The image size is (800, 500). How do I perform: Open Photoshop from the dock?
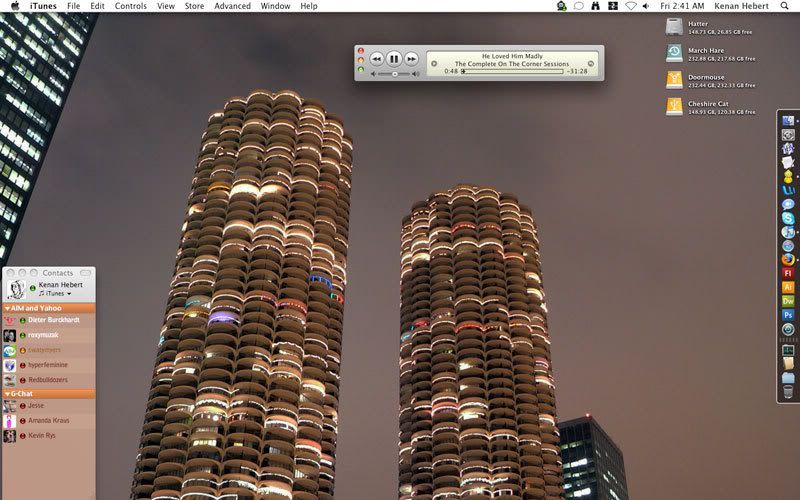pos(788,315)
